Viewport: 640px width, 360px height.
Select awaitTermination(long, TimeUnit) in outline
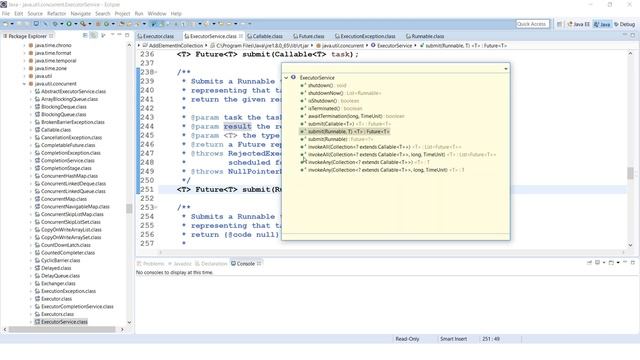click(352, 116)
